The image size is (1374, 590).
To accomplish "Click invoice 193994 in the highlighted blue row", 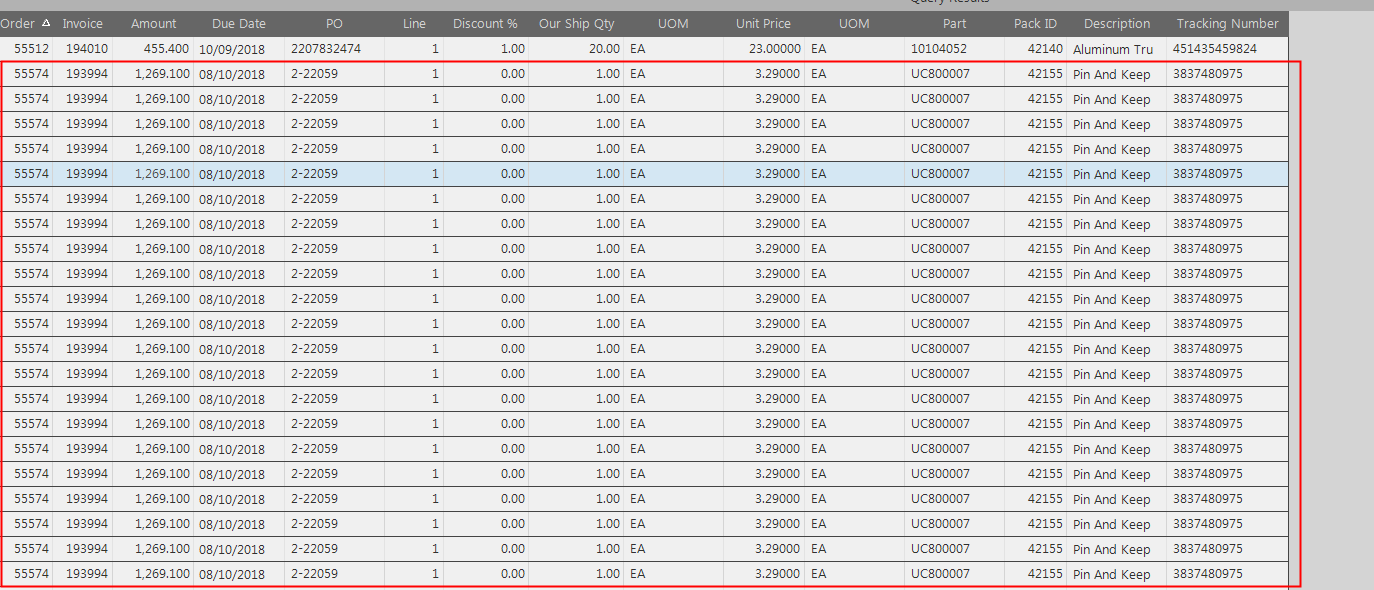I will (87, 174).
